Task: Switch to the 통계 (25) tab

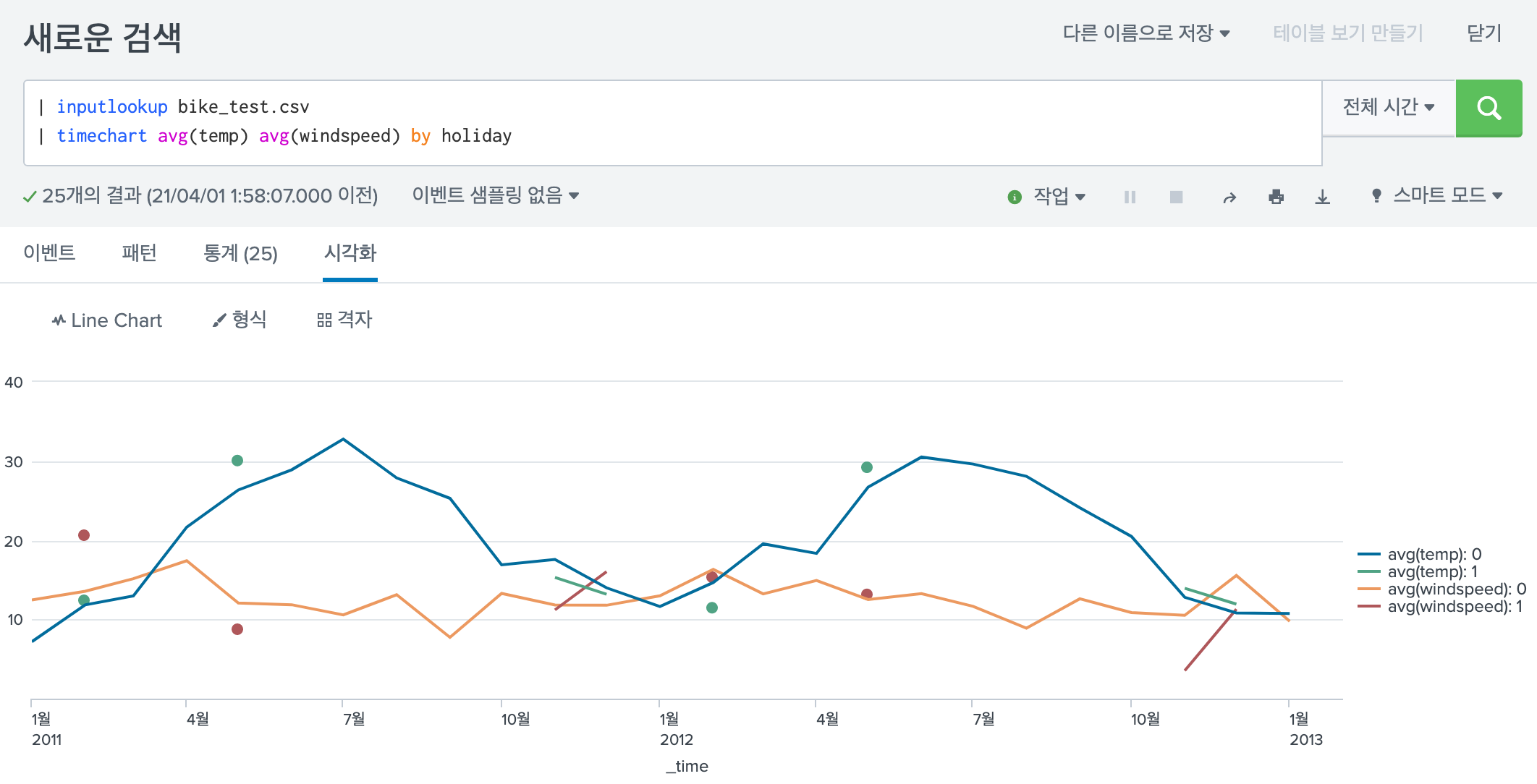Action: pyautogui.click(x=240, y=253)
